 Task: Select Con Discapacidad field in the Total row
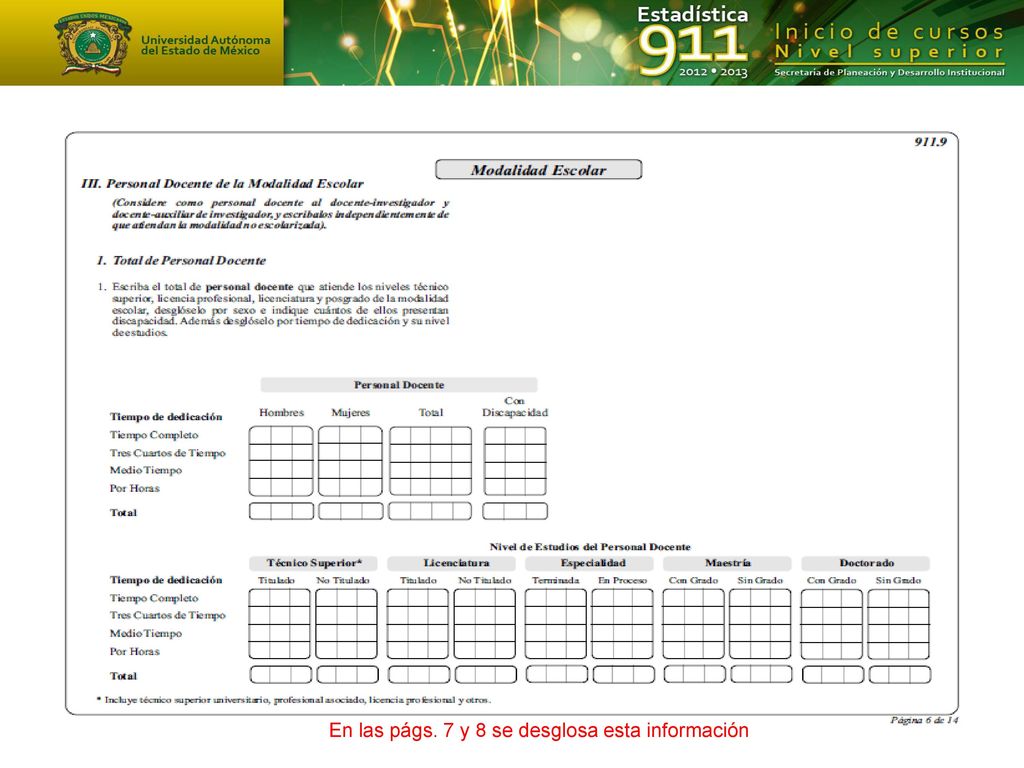[x=515, y=511]
